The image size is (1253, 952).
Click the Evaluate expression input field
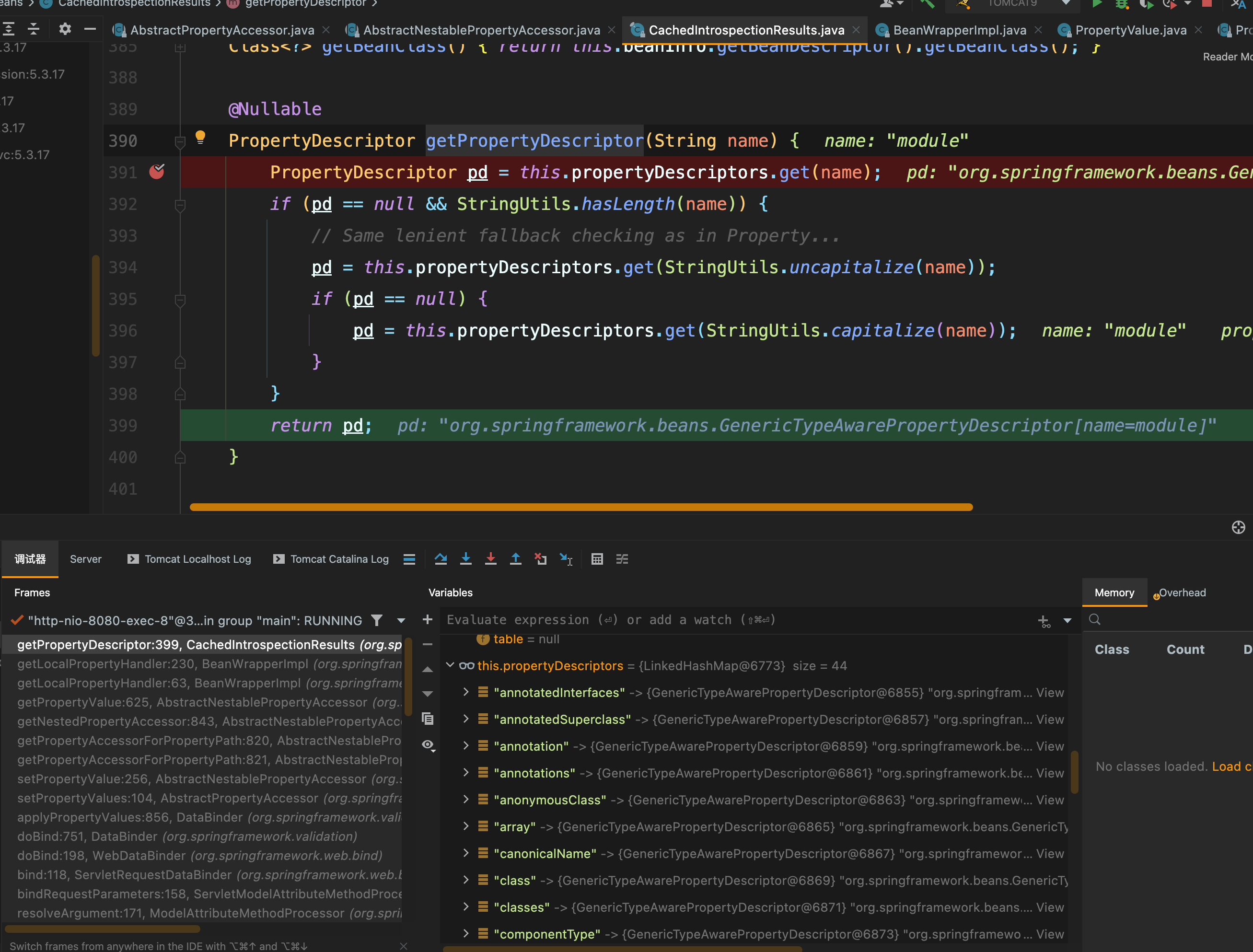click(x=737, y=620)
